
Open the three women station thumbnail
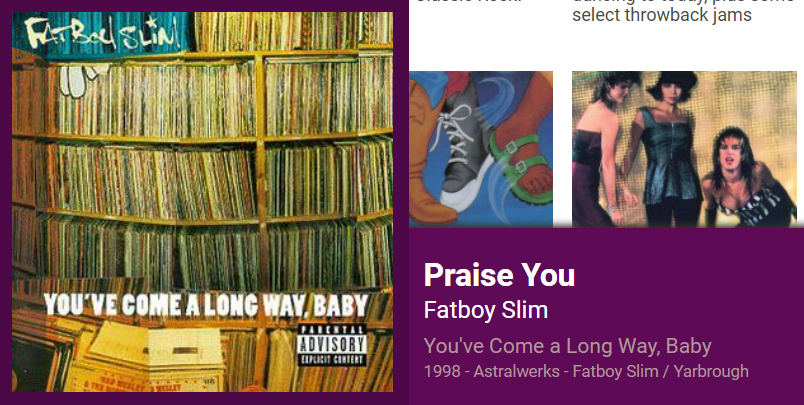pyautogui.click(x=685, y=149)
